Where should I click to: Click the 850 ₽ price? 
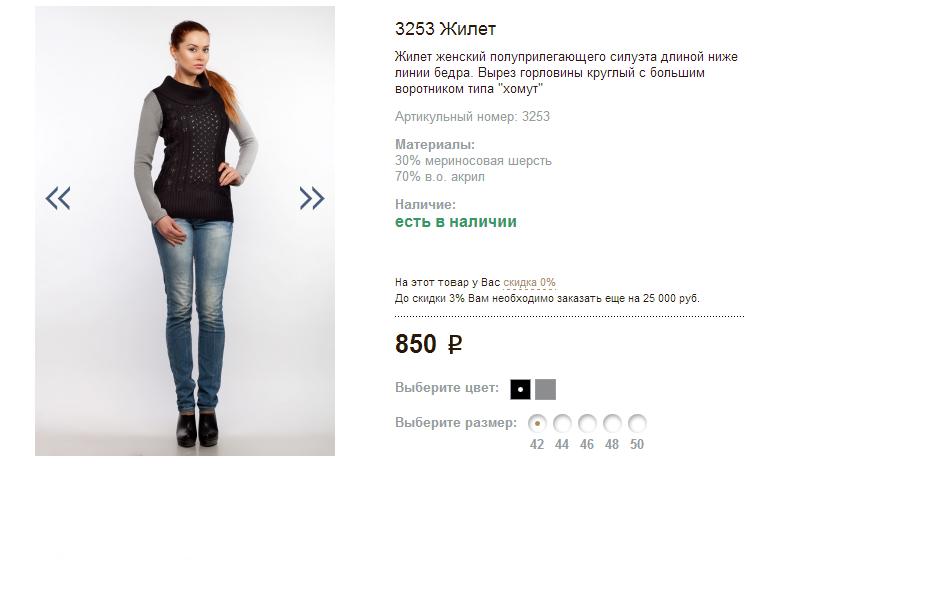tap(428, 344)
